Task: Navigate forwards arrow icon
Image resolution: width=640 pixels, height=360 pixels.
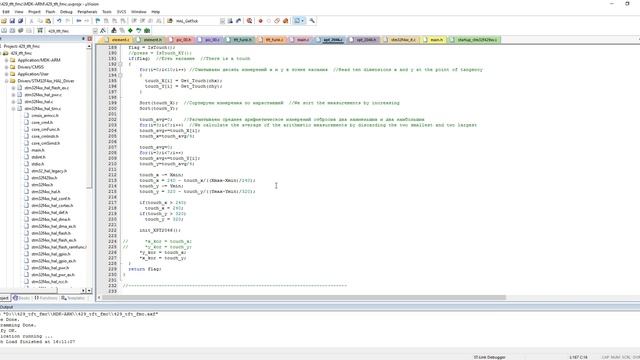Action: 87,21
